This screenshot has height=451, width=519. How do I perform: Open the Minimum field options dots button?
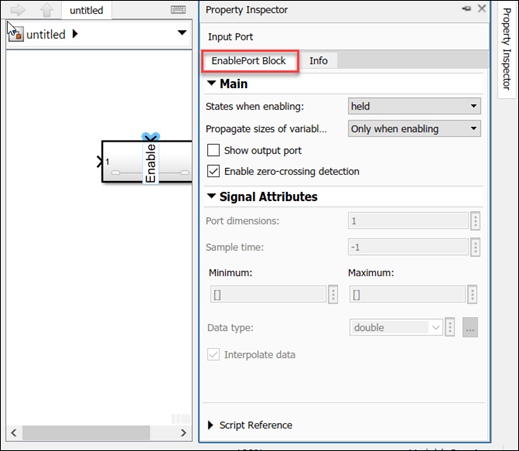pyautogui.click(x=333, y=294)
